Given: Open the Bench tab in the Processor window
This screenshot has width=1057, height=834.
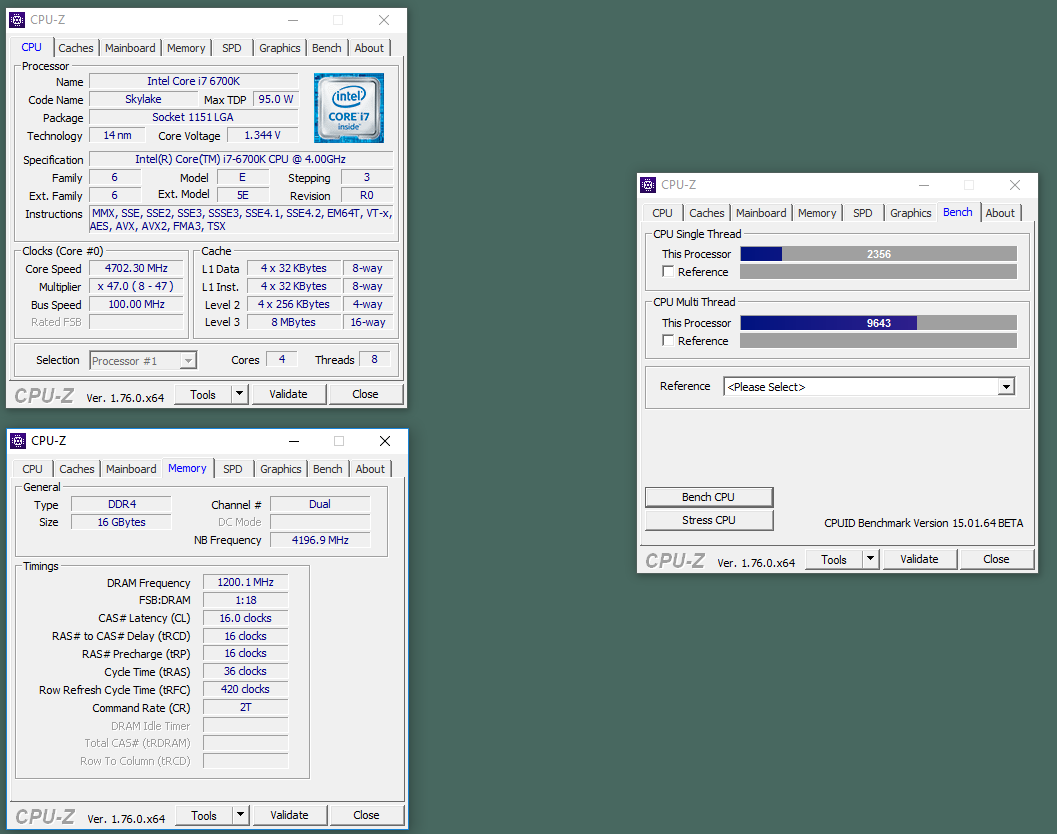Looking at the screenshot, I should 327,48.
